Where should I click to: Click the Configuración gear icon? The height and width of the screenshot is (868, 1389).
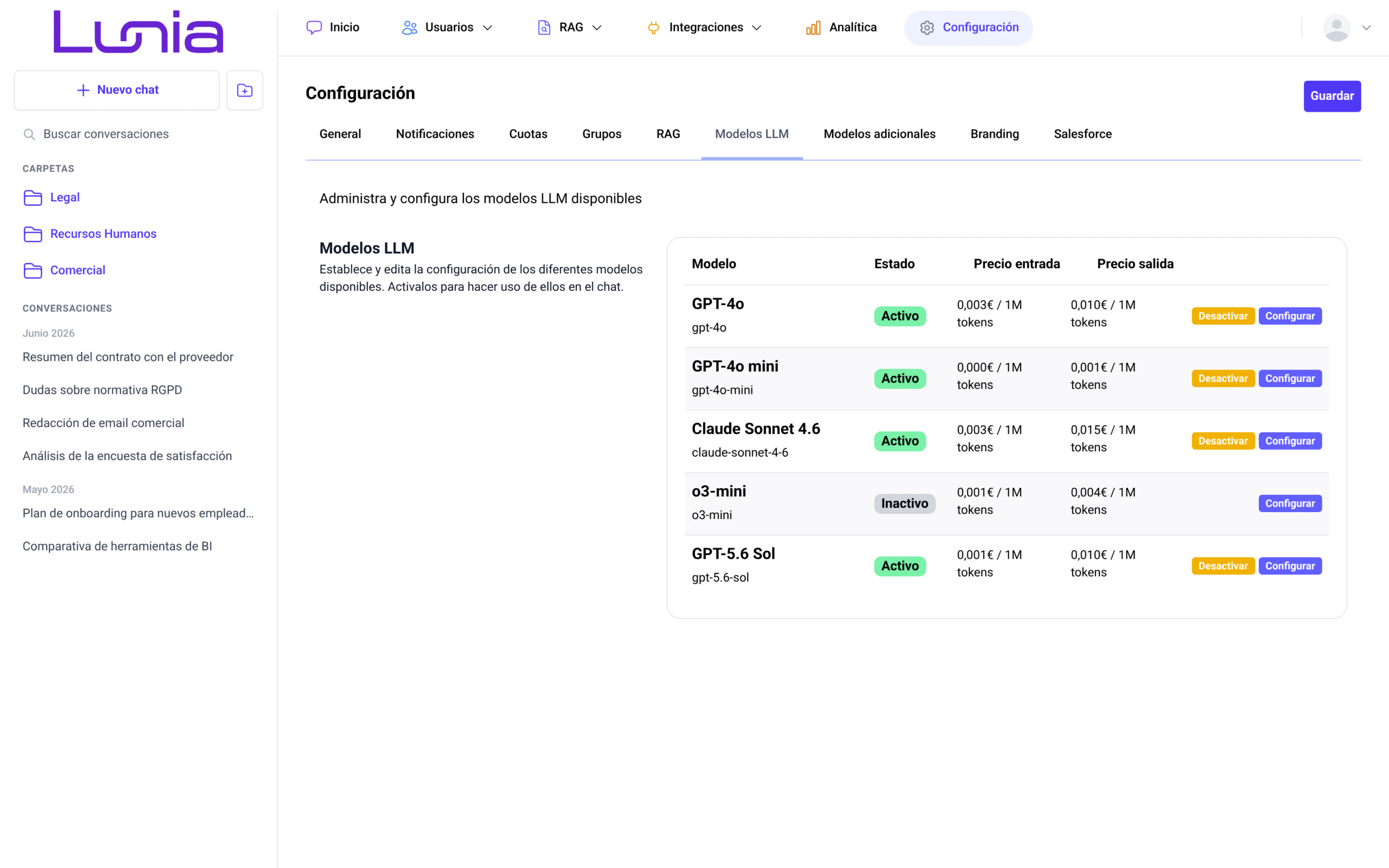pos(927,28)
